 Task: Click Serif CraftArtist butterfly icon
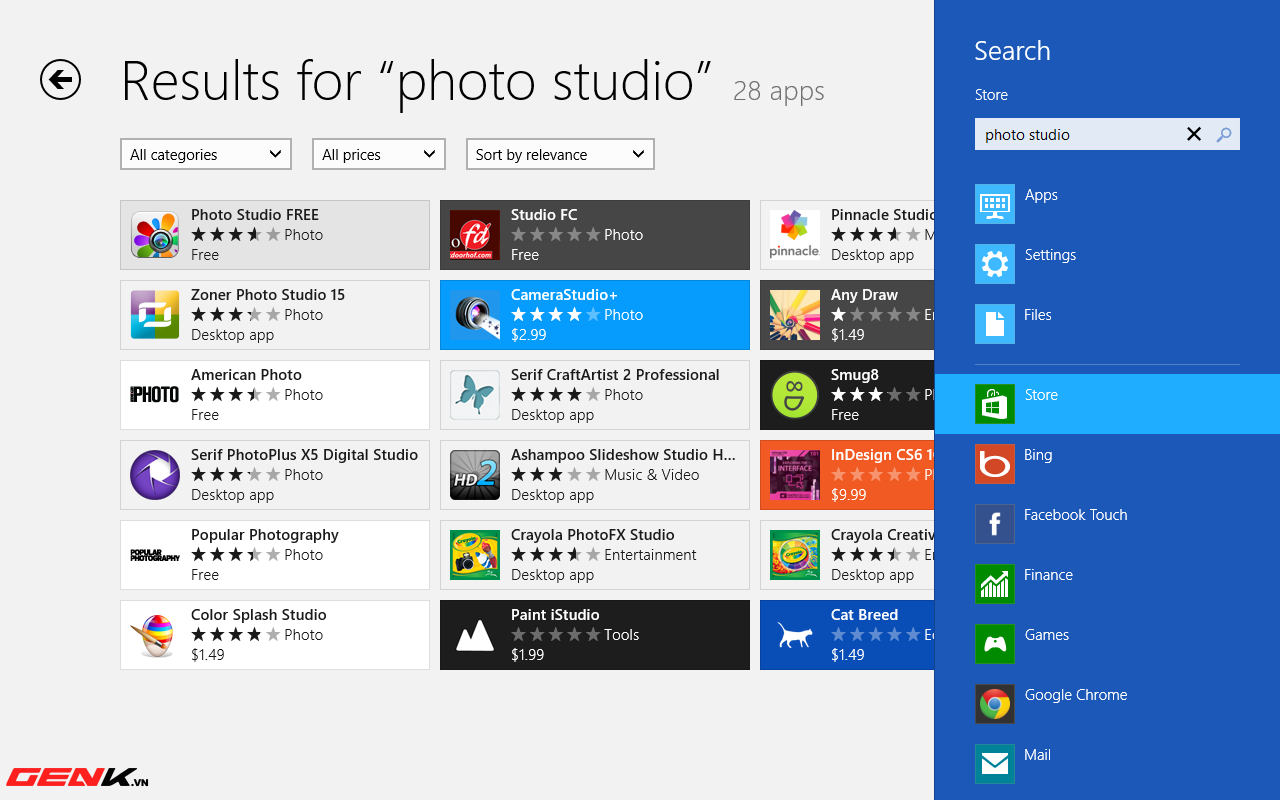pos(475,395)
